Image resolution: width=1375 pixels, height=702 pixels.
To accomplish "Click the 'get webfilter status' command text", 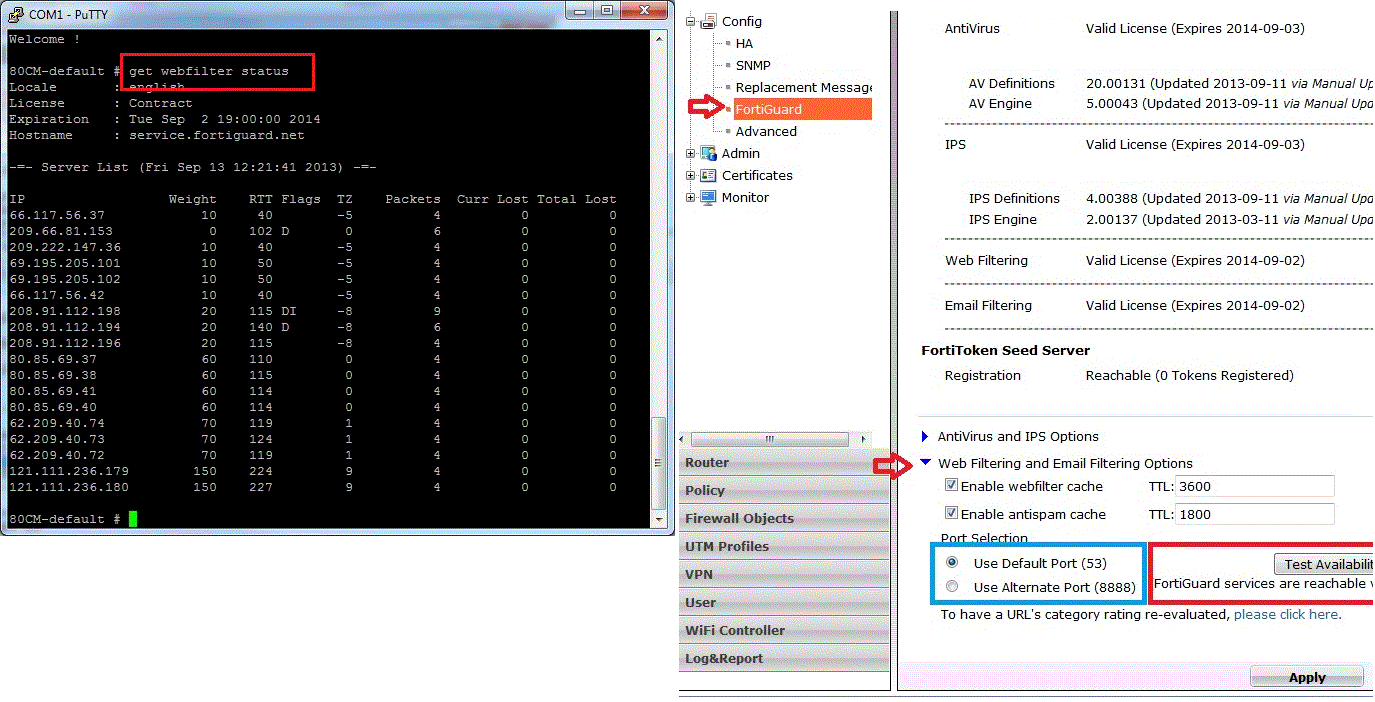I will click(209, 71).
